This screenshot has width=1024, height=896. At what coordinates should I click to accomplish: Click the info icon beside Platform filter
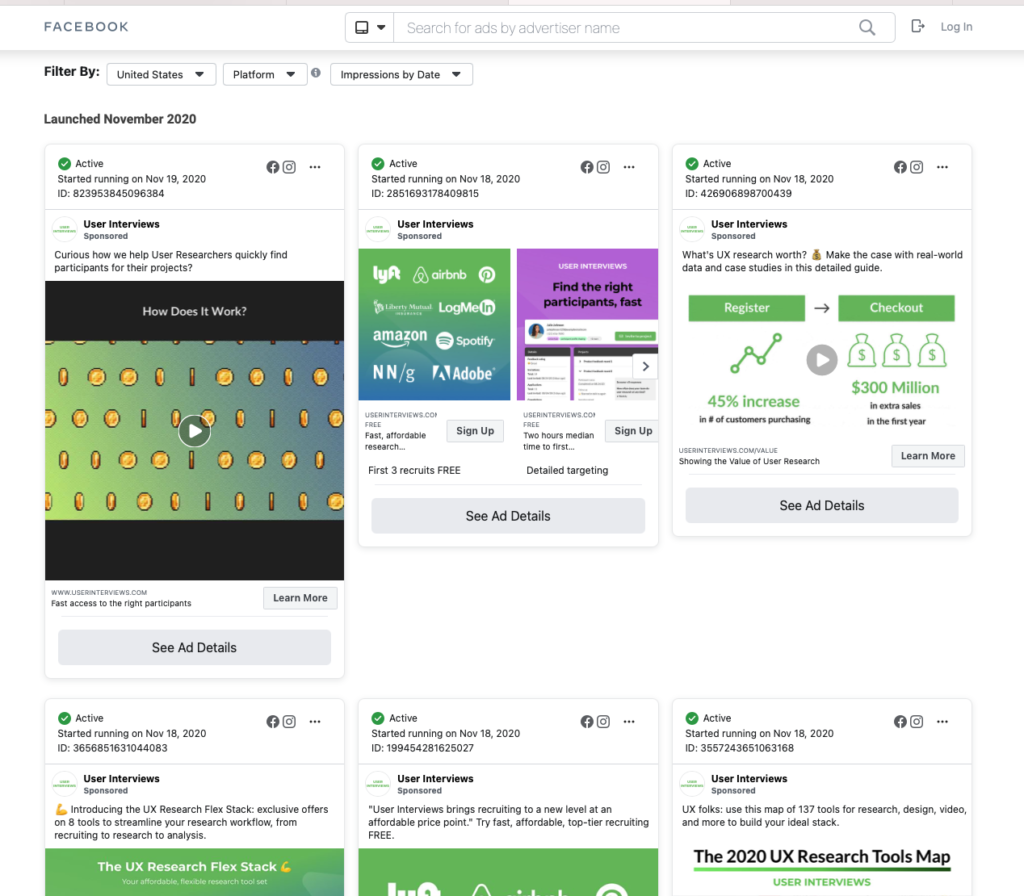click(x=316, y=73)
